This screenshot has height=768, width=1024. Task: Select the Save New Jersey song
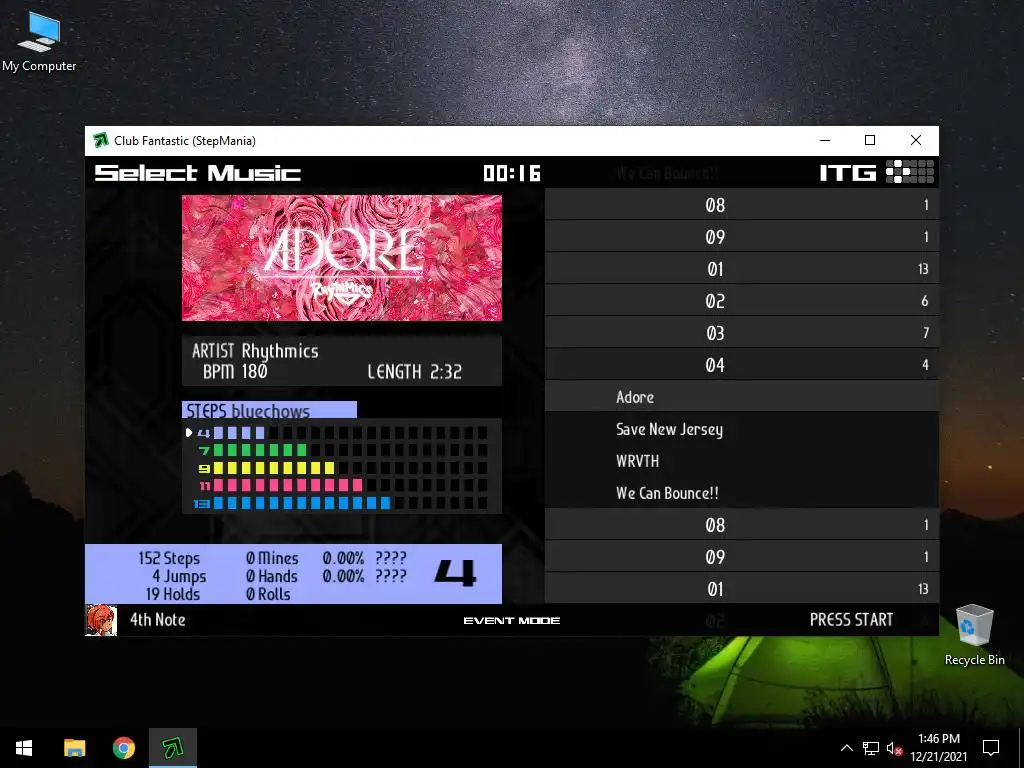(x=742, y=429)
